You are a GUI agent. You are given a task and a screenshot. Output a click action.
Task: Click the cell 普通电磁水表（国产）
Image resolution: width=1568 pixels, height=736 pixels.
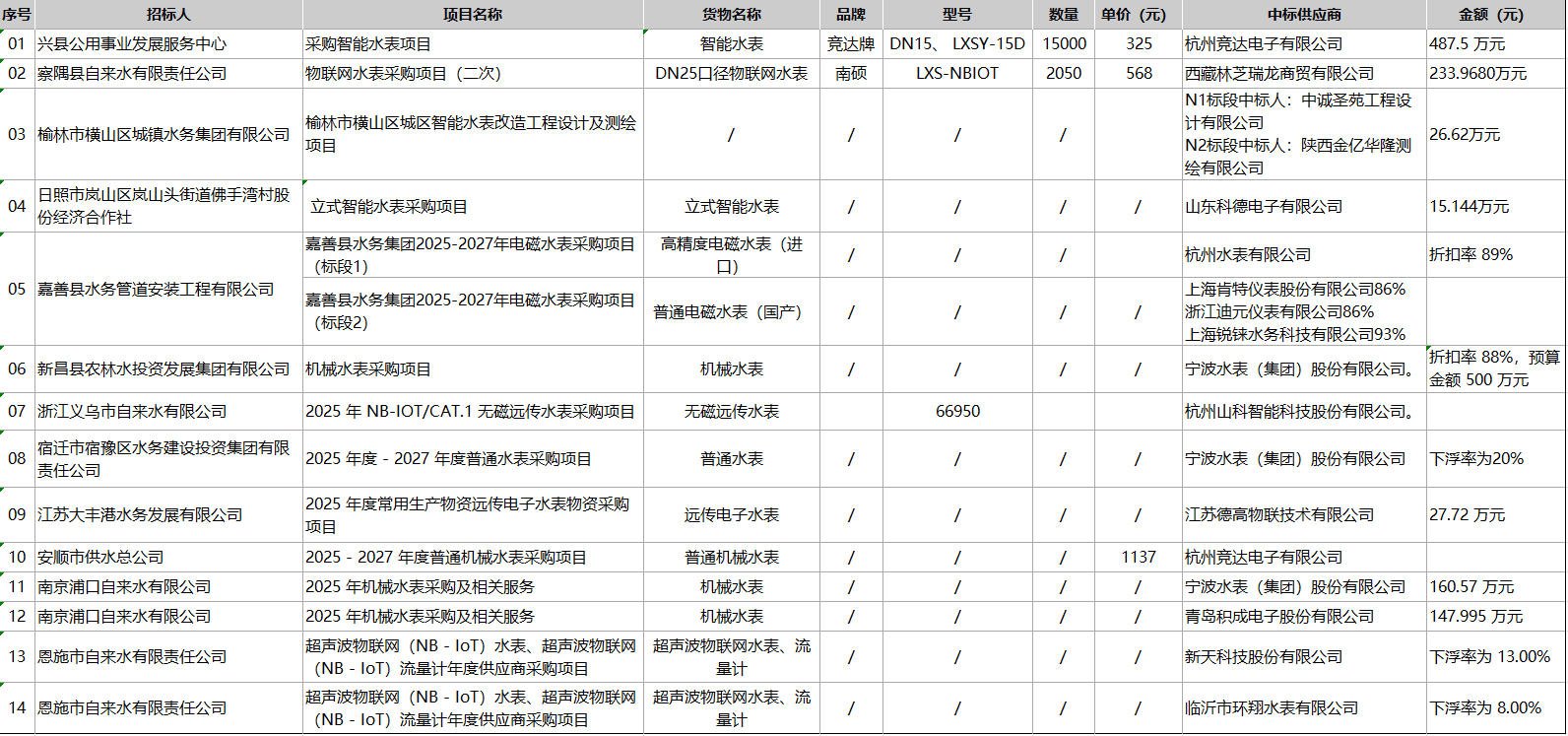point(732,311)
